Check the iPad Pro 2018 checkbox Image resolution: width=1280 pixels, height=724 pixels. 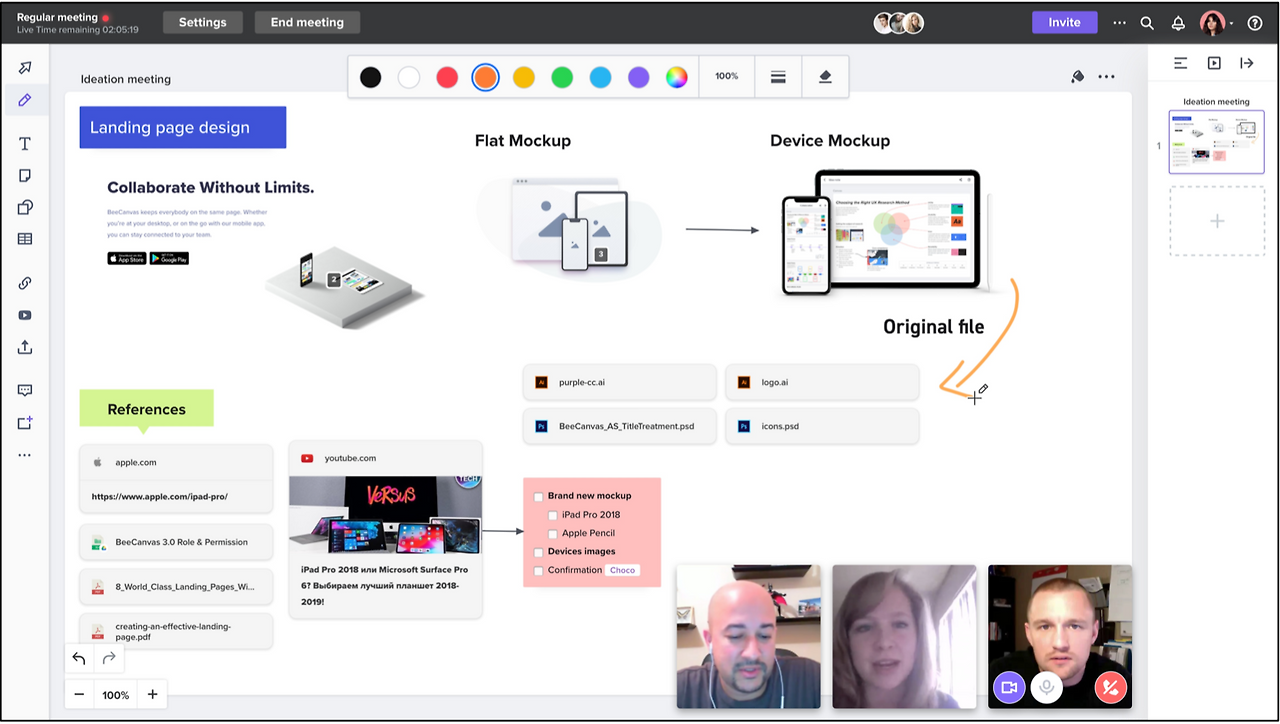(x=552, y=515)
